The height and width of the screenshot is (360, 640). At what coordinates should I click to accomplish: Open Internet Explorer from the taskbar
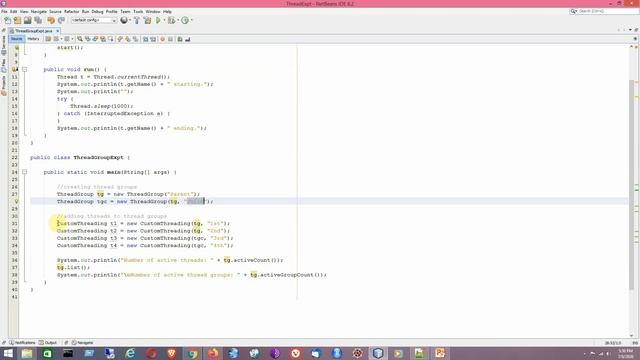(x=130, y=353)
